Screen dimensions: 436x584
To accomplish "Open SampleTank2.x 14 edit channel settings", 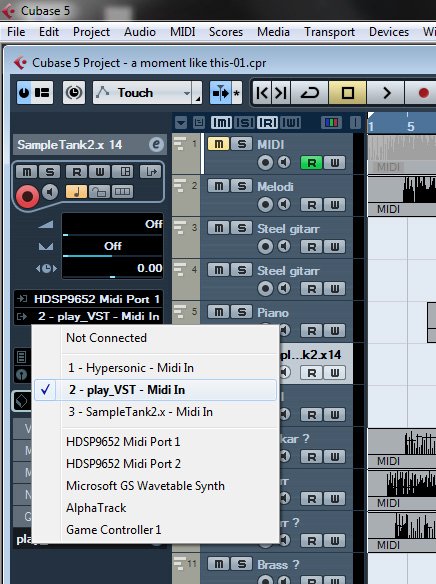I will point(156,145).
